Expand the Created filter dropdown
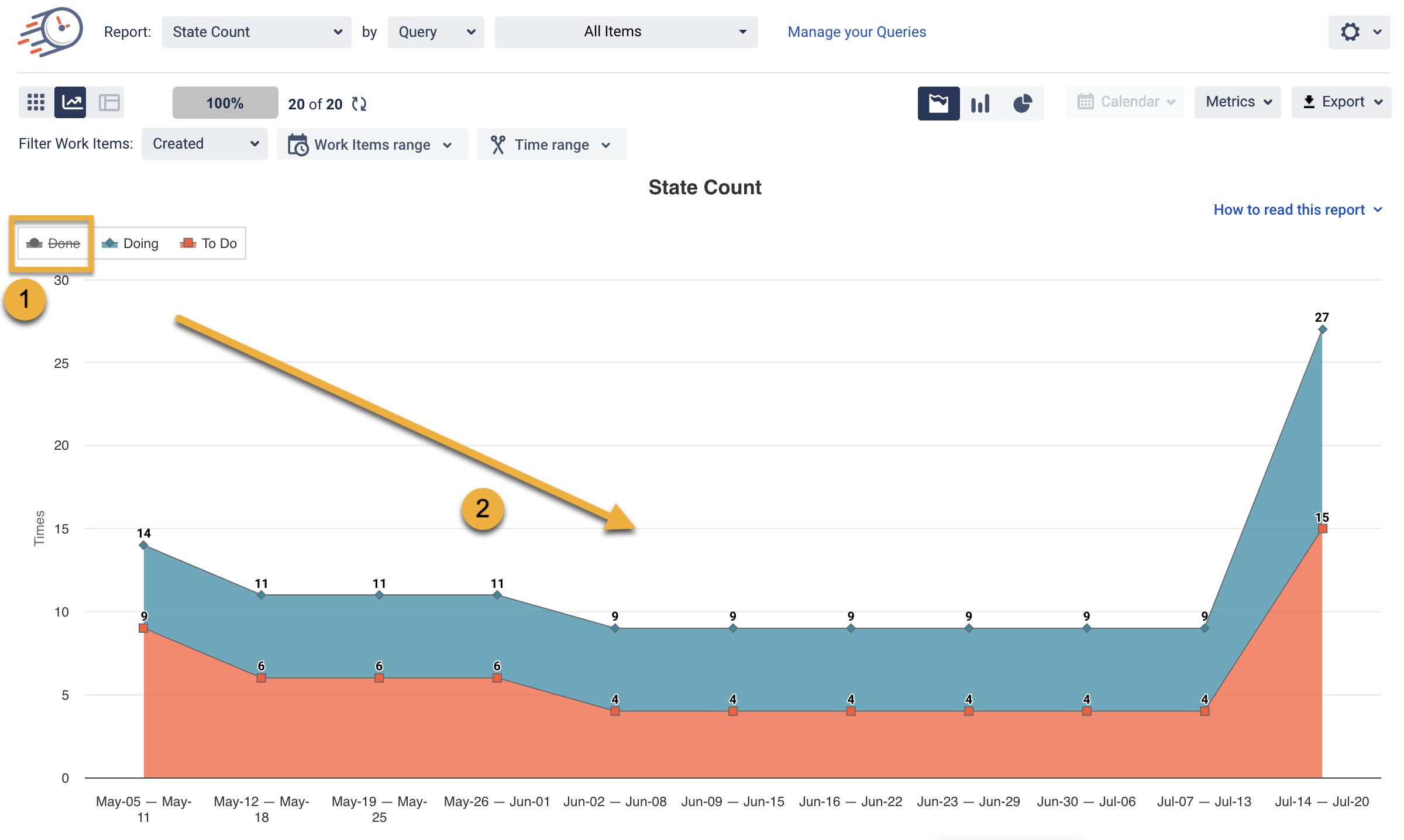The width and height of the screenshot is (1404, 840). [204, 144]
